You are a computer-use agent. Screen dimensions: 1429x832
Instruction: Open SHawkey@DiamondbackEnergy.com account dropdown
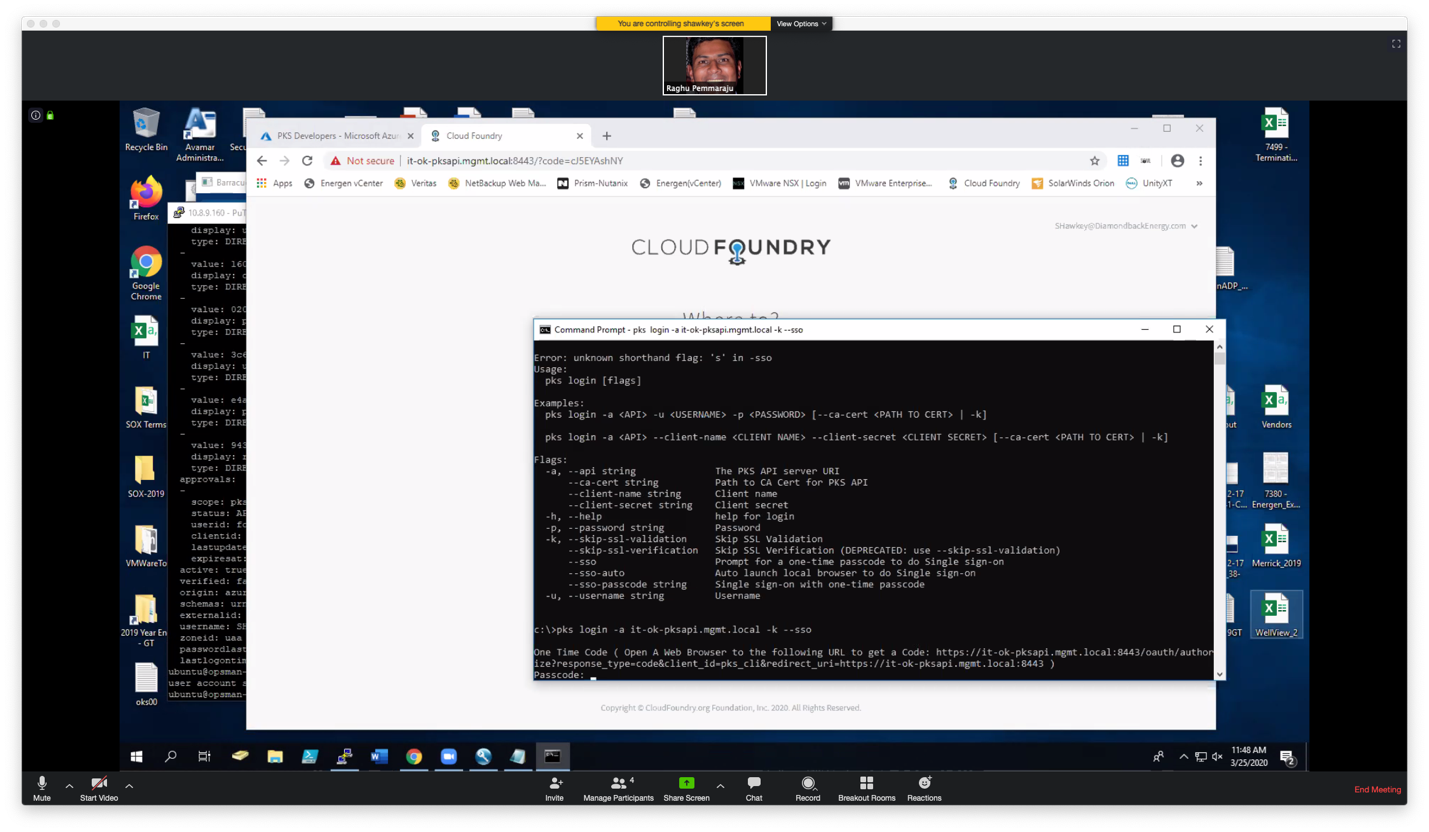click(1126, 226)
